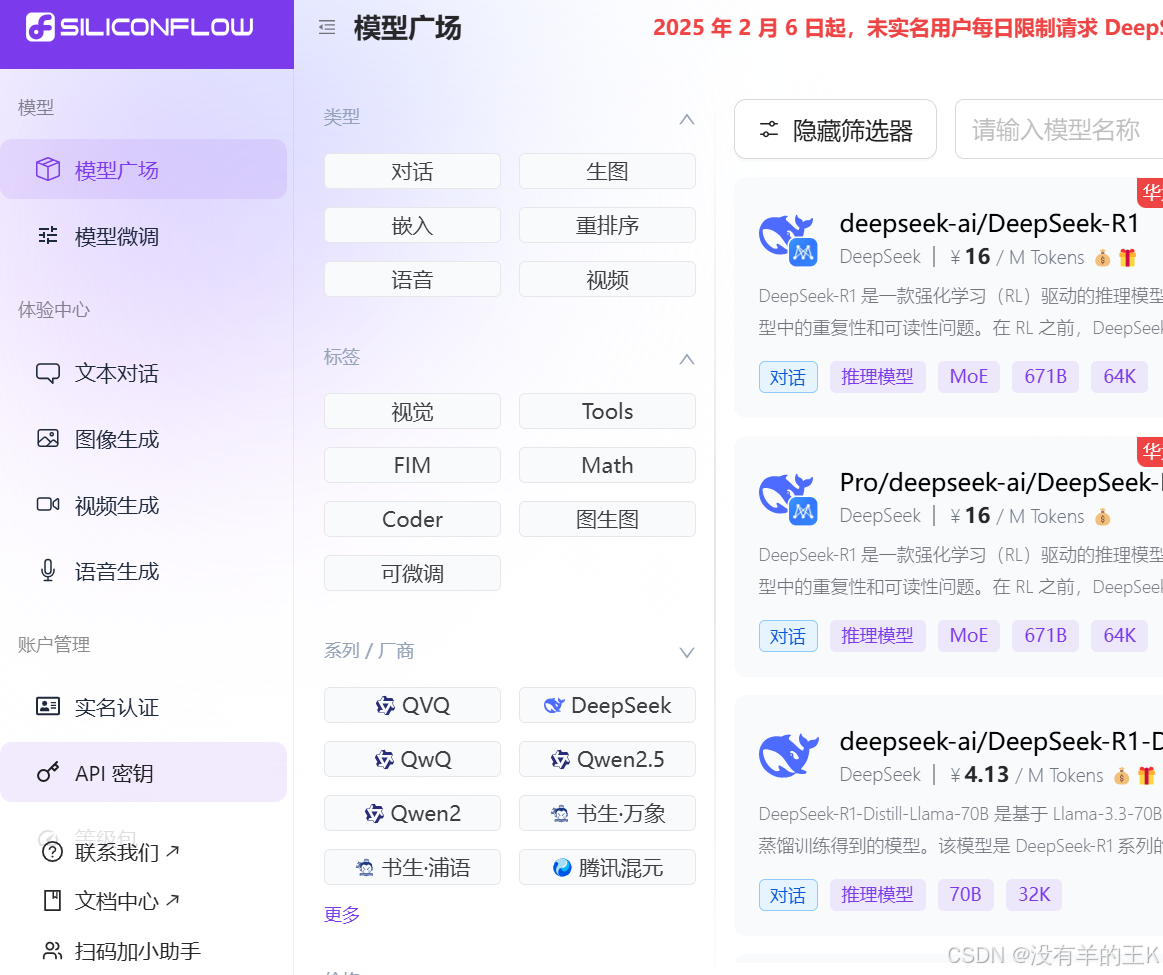This screenshot has height=975, width=1163.
Task: Click the gift icon on deepseek-ai/DeepSeek-R1 card
Action: coord(1127,257)
